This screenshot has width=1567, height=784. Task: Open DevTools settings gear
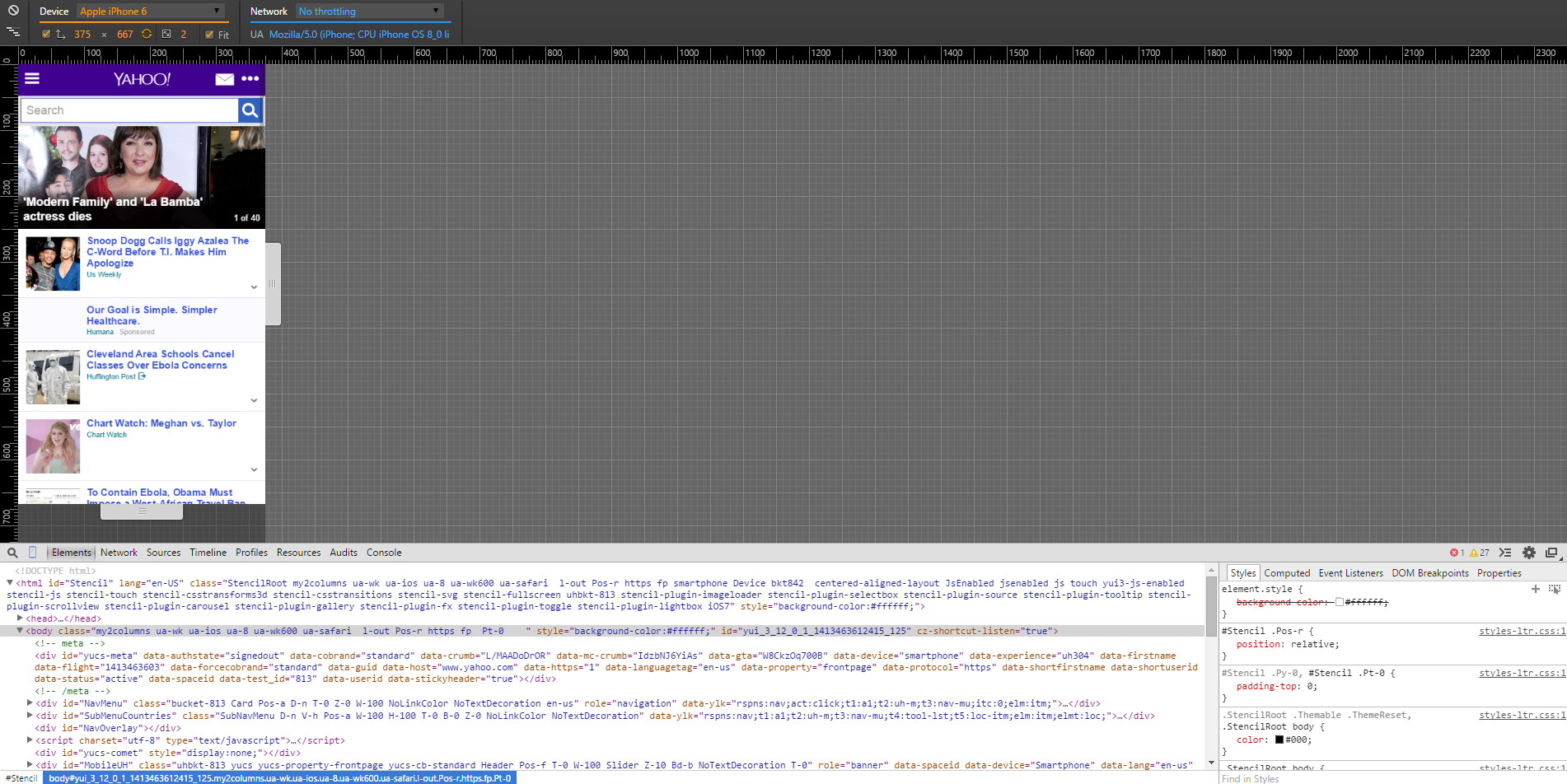pos(1529,553)
